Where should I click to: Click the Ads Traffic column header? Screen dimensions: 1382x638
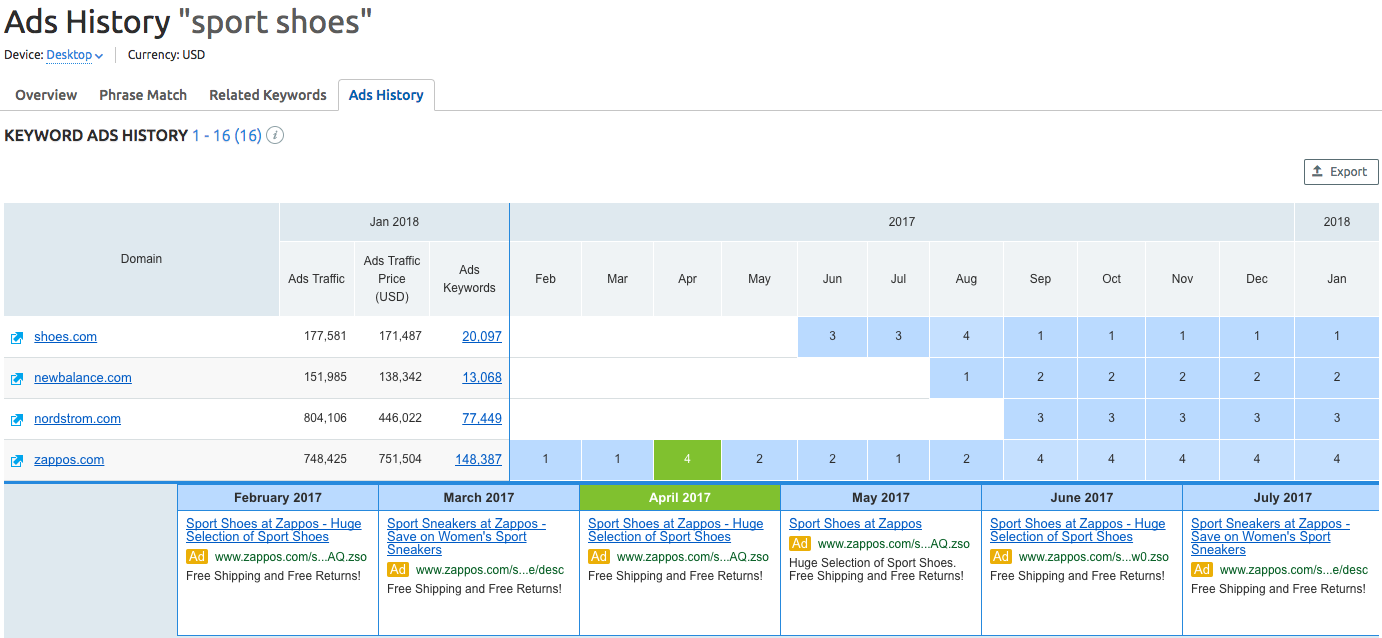(x=316, y=279)
